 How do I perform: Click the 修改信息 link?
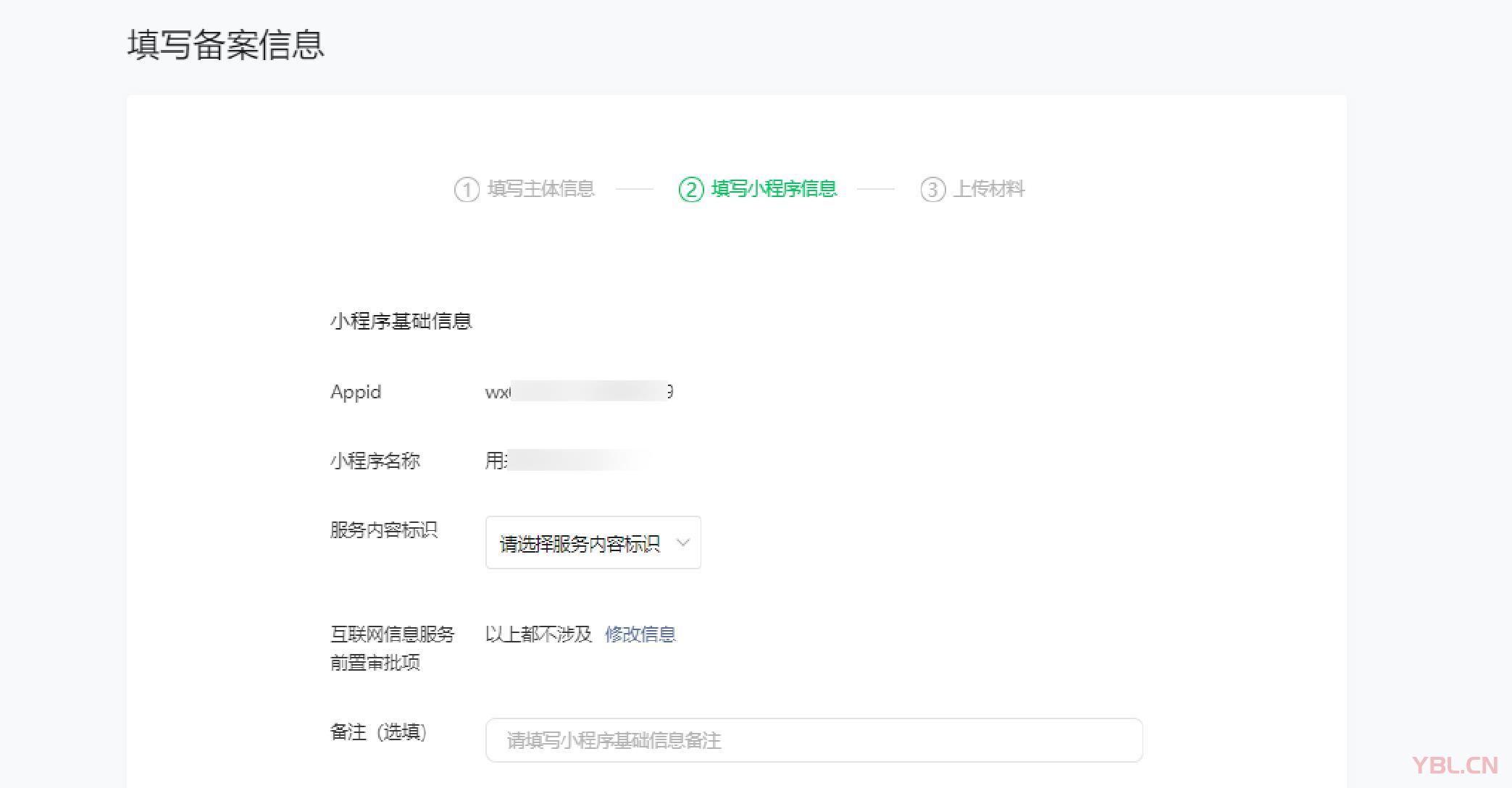click(x=640, y=634)
